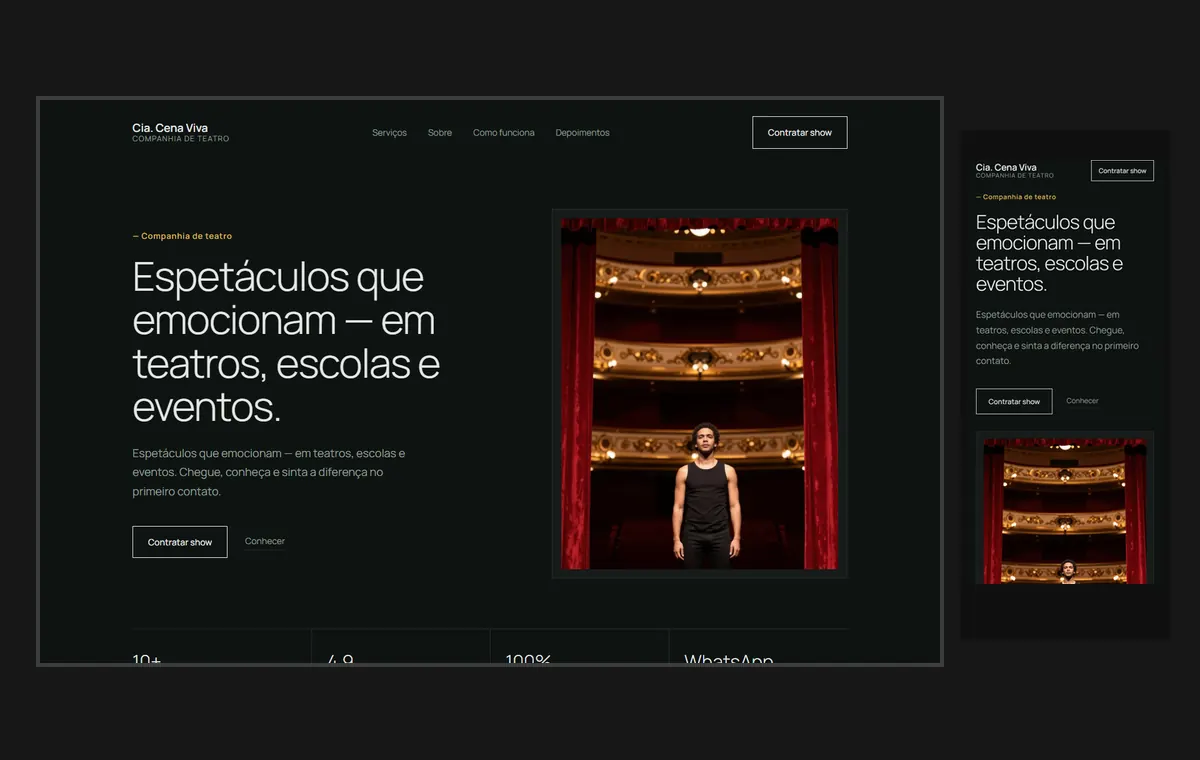
Task: Click yellow Companhia de teatro label in mobile preview
Action: tap(1016, 197)
